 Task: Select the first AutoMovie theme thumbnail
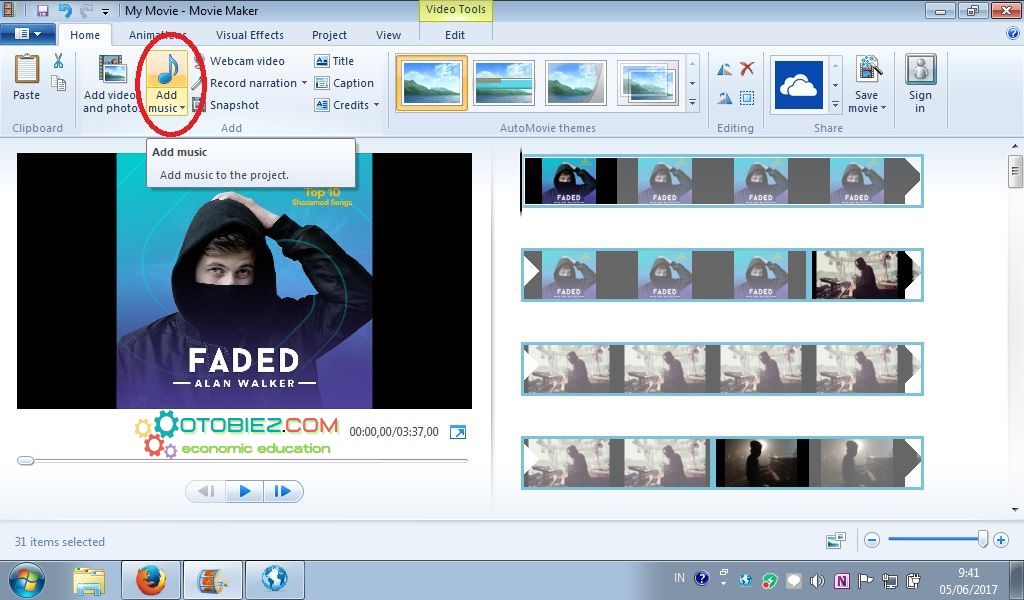click(x=432, y=83)
